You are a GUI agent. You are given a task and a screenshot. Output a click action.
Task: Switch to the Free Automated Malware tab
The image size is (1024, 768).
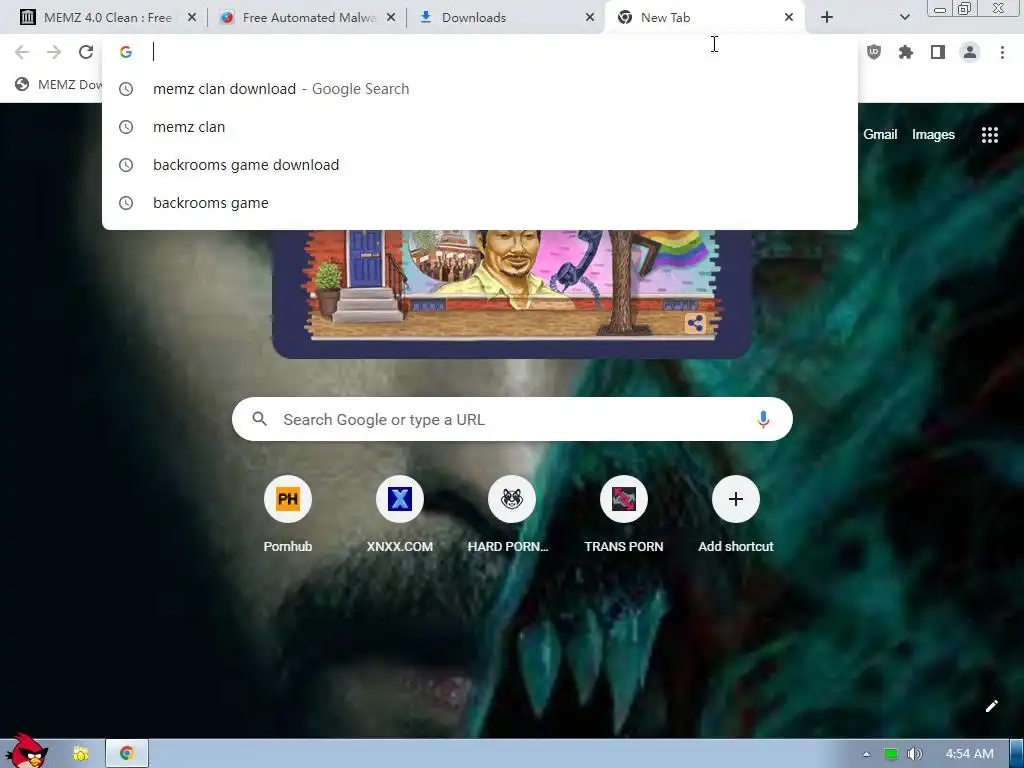click(307, 18)
